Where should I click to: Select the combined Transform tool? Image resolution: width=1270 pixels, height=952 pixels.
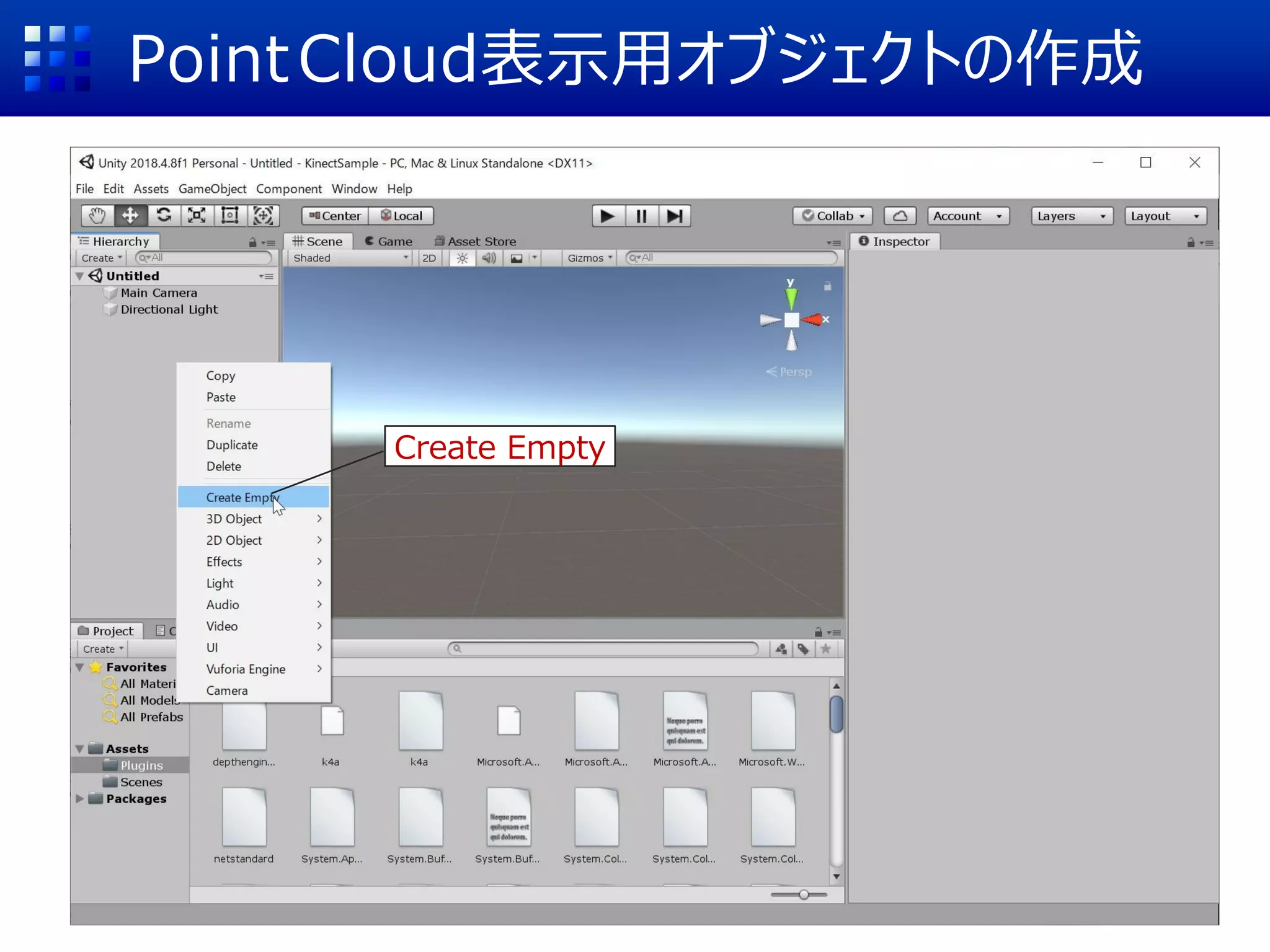tap(263, 216)
